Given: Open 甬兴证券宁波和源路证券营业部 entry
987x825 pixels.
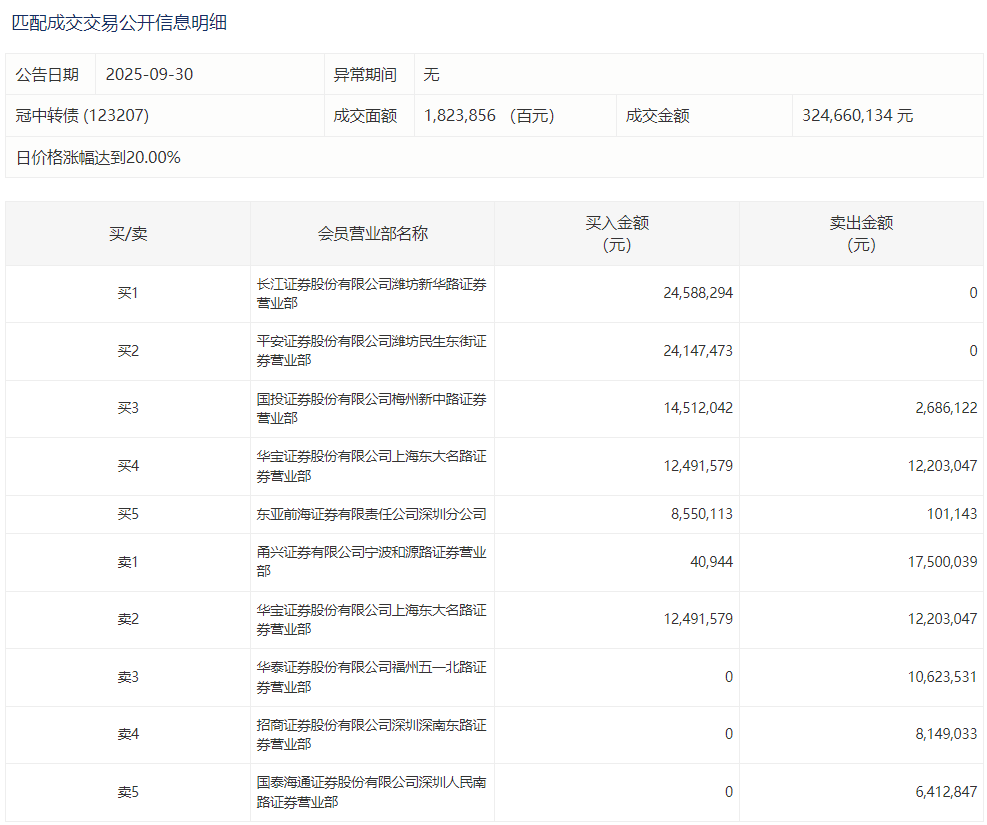Looking at the screenshot, I should (372, 562).
